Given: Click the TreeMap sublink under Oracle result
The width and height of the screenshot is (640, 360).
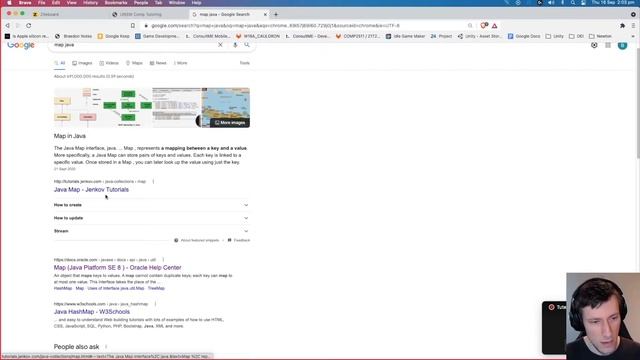Looking at the screenshot, I should click(x=156, y=289).
